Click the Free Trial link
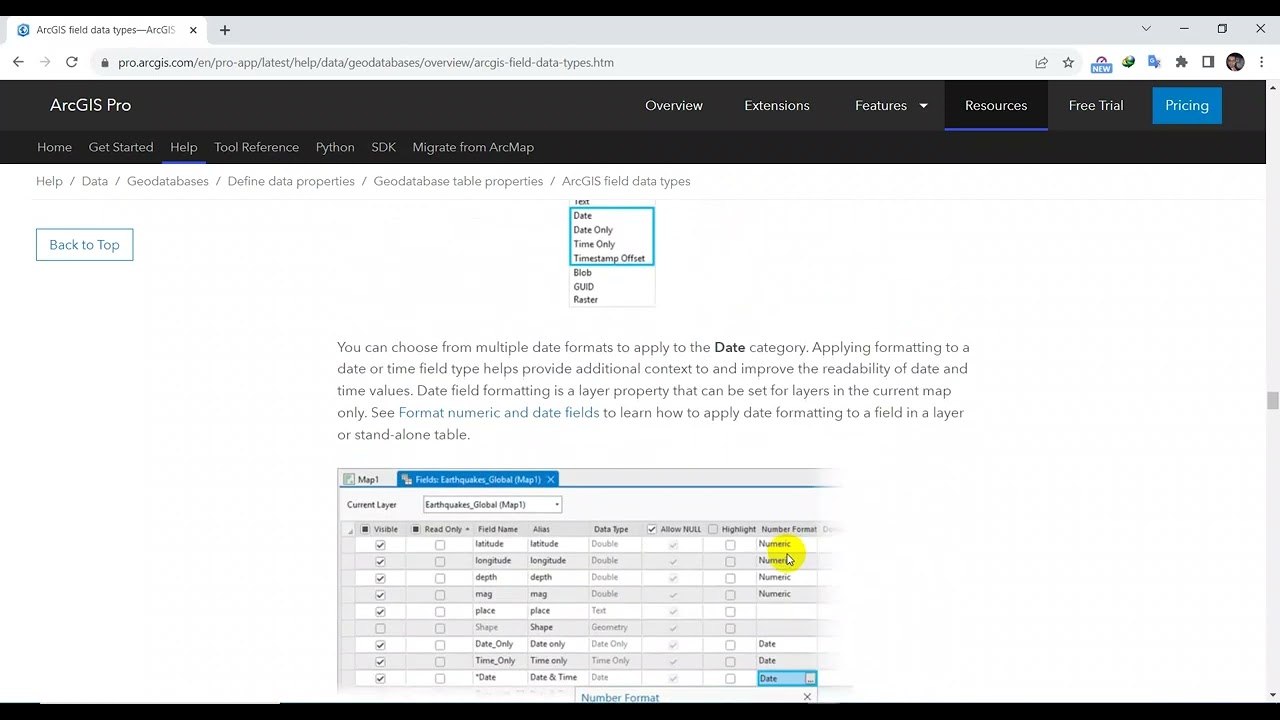The width and height of the screenshot is (1280, 720). (x=1096, y=105)
